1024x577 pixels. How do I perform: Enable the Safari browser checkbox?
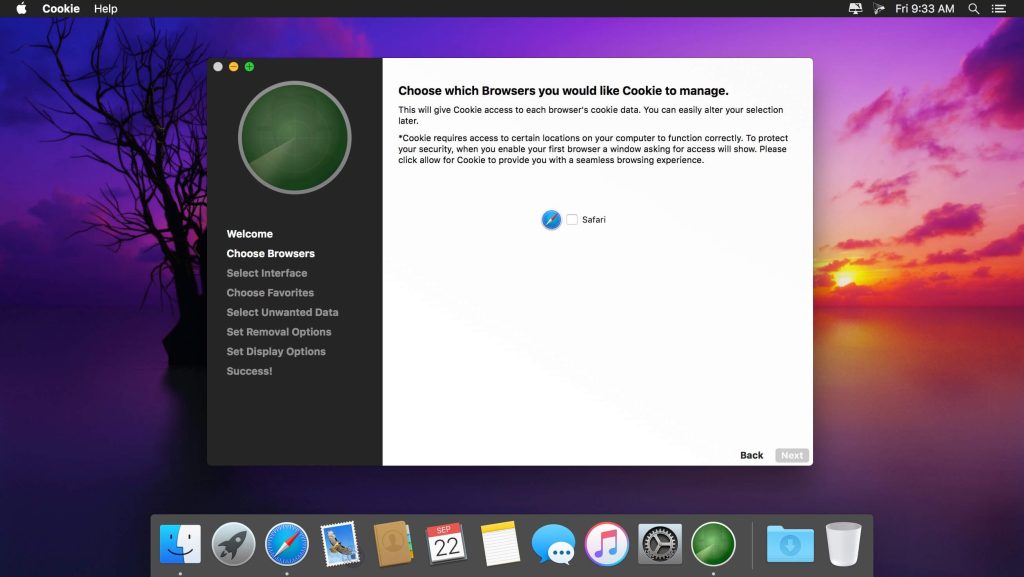(x=572, y=220)
